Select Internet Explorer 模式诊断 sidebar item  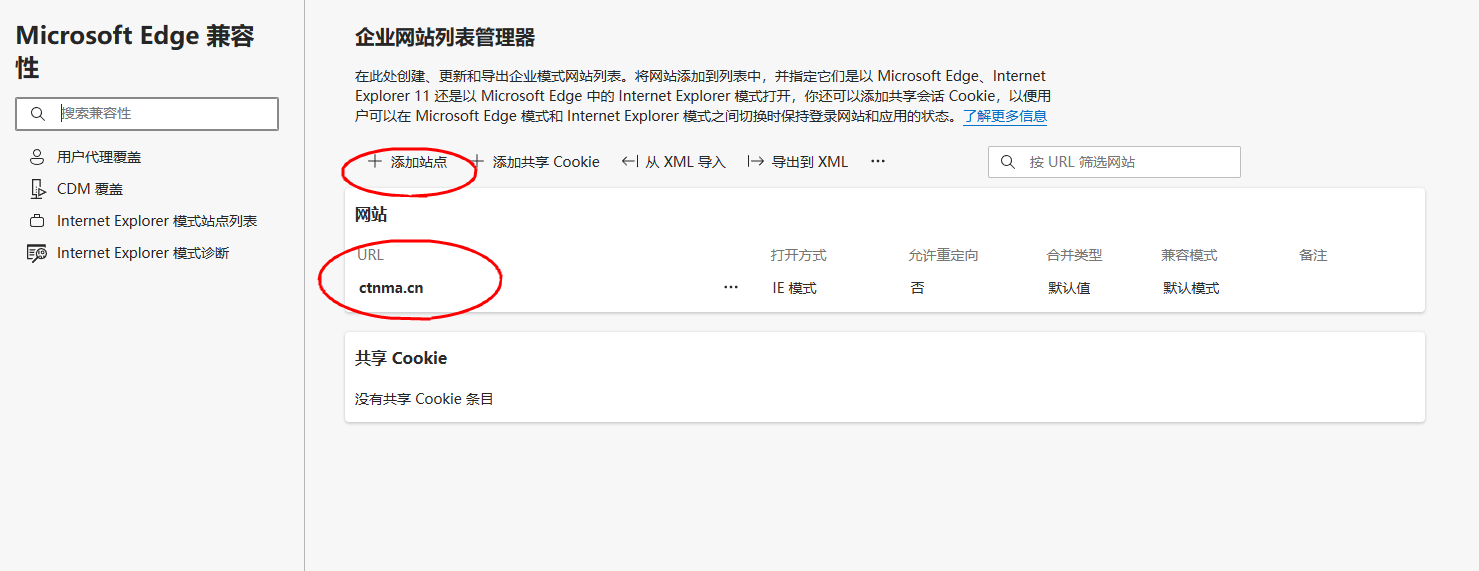tap(143, 253)
